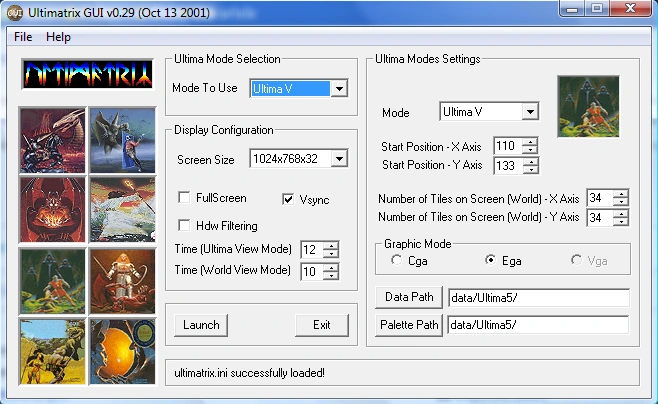
Task: Click the winged gargoyle and shield knight cover
Action: [x=123, y=140]
